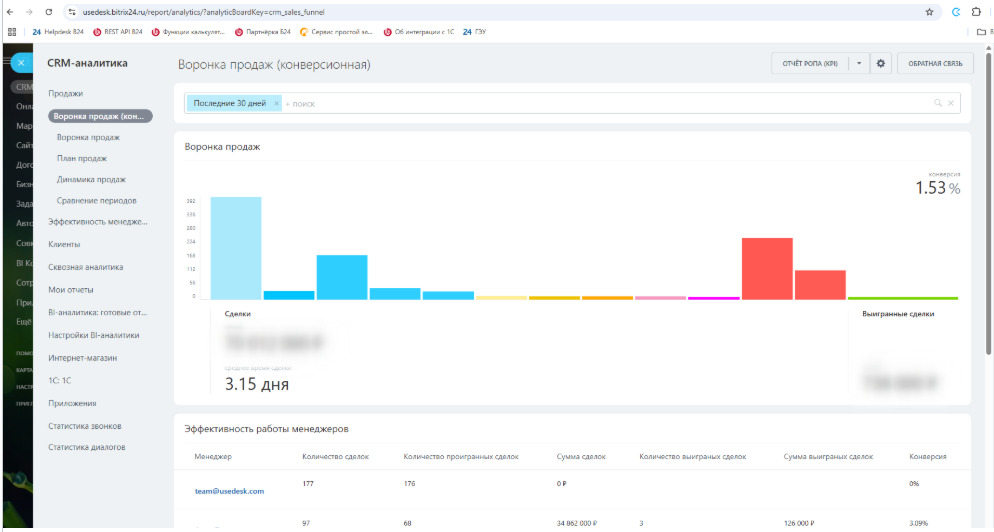Click the tallest light-blue funnel bar

click(236, 248)
